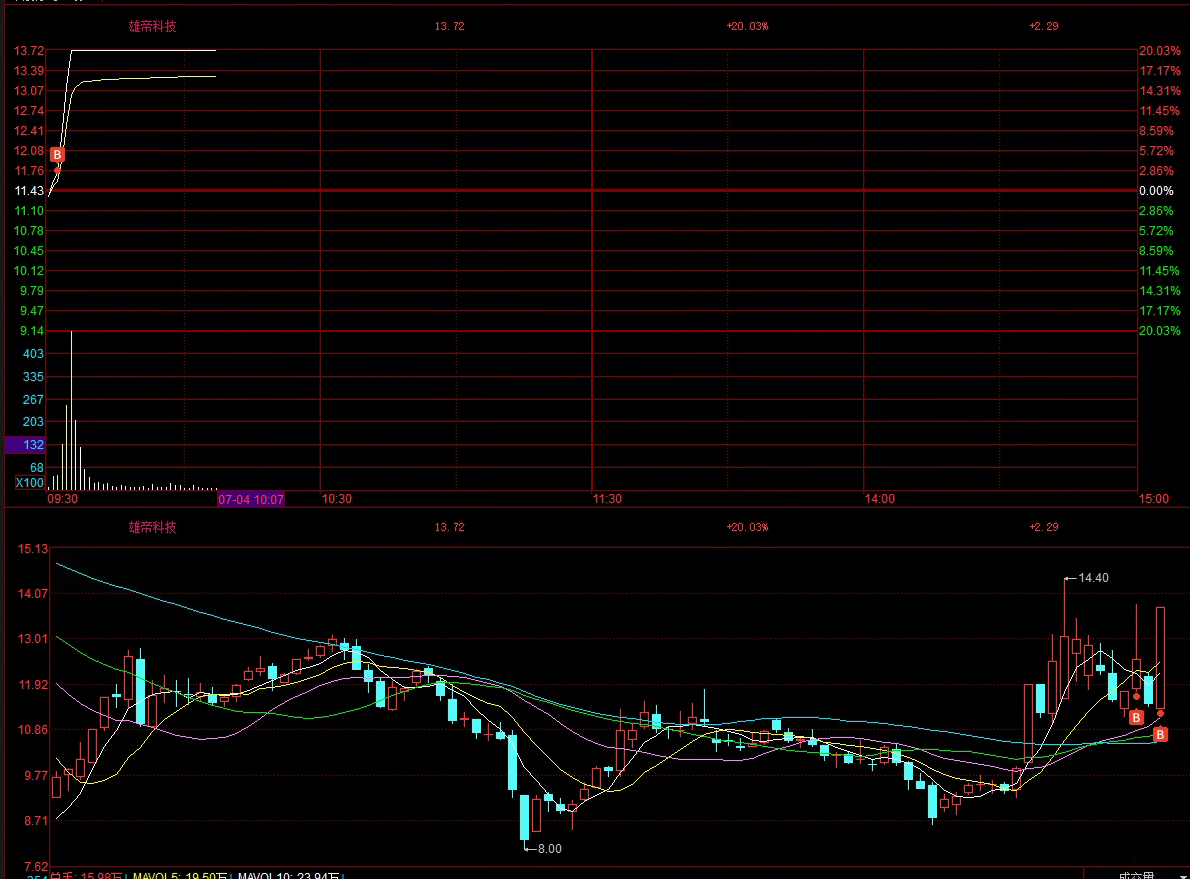The image size is (1190, 879).
Task: Click the red 20.03% limit-up percentage label
Action: coord(1160,51)
